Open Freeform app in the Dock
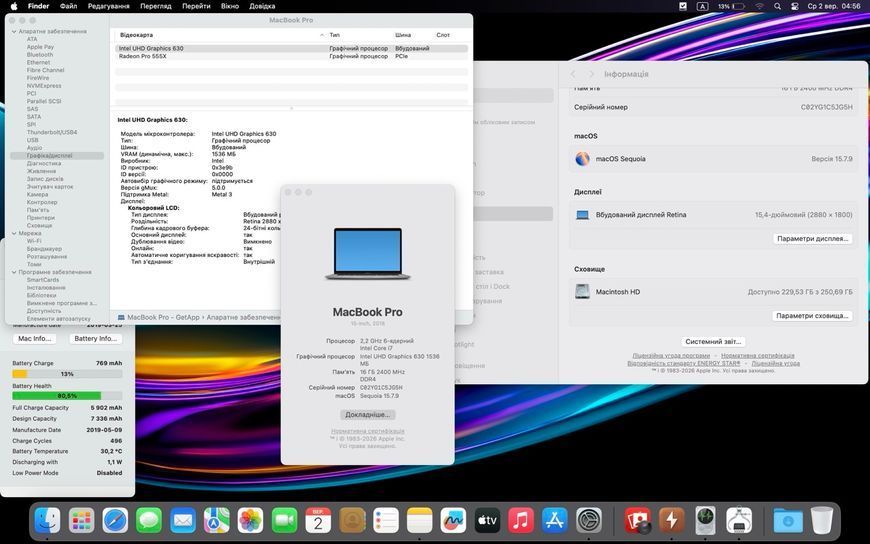The width and height of the screenshot is (870, 544). [453, 520]
